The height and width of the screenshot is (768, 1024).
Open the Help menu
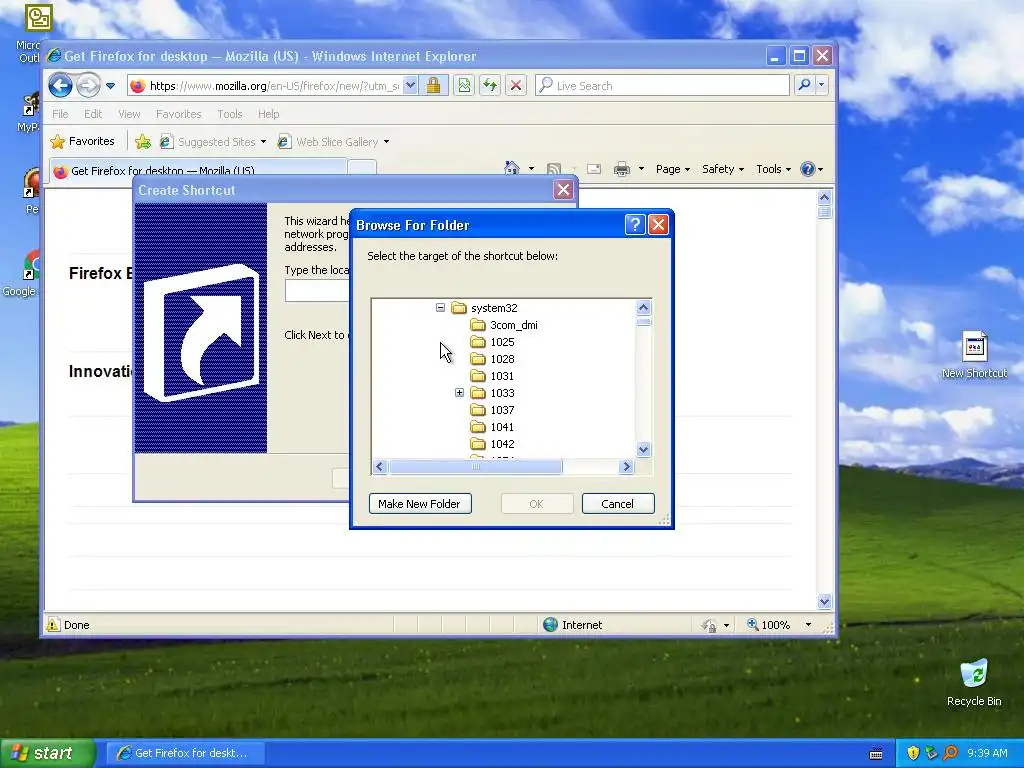click(268, 114)
